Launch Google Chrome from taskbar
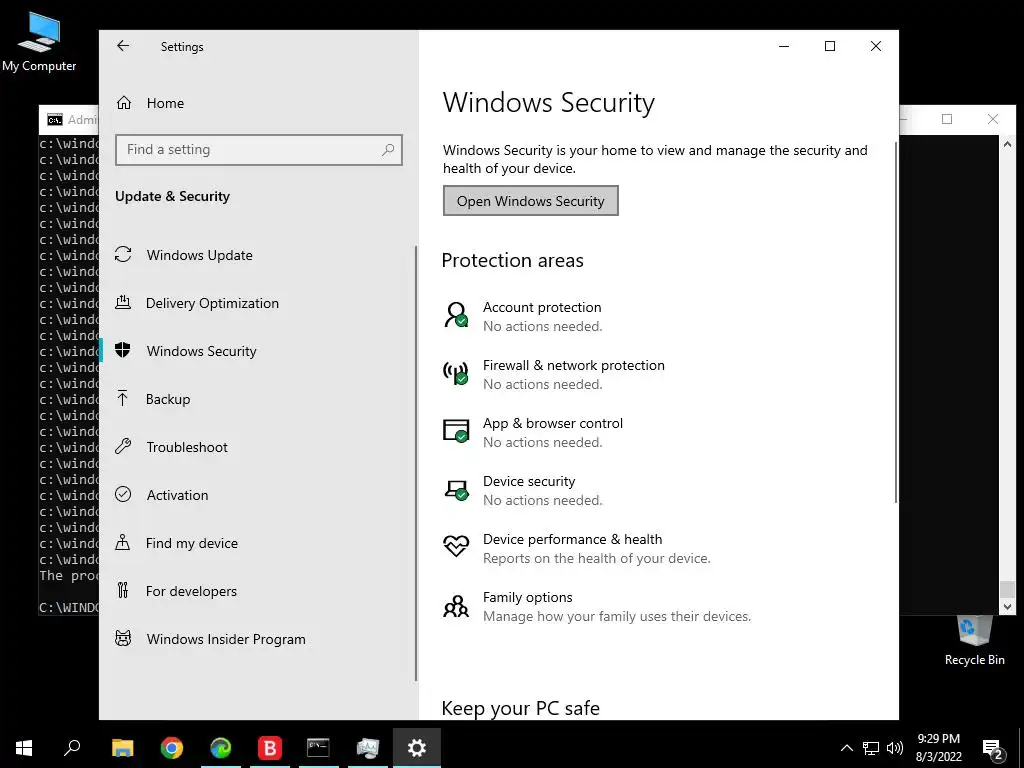This screenshot has height=768, width=1024. (x=172, y=748)
